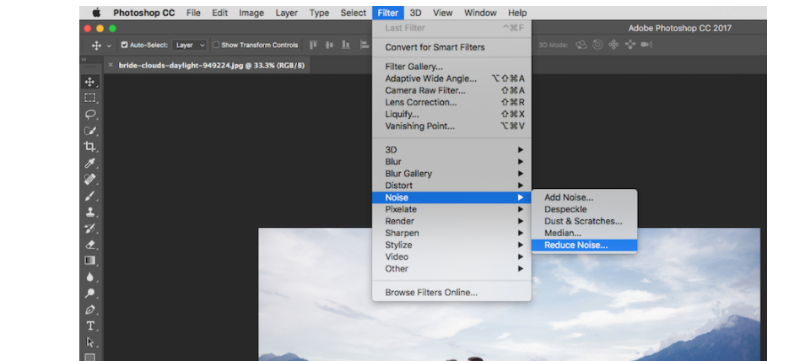This screenshot has height=361, width=800.
Task: Select the Rectangular Marquee tool
Action: (x=90, y=98)
